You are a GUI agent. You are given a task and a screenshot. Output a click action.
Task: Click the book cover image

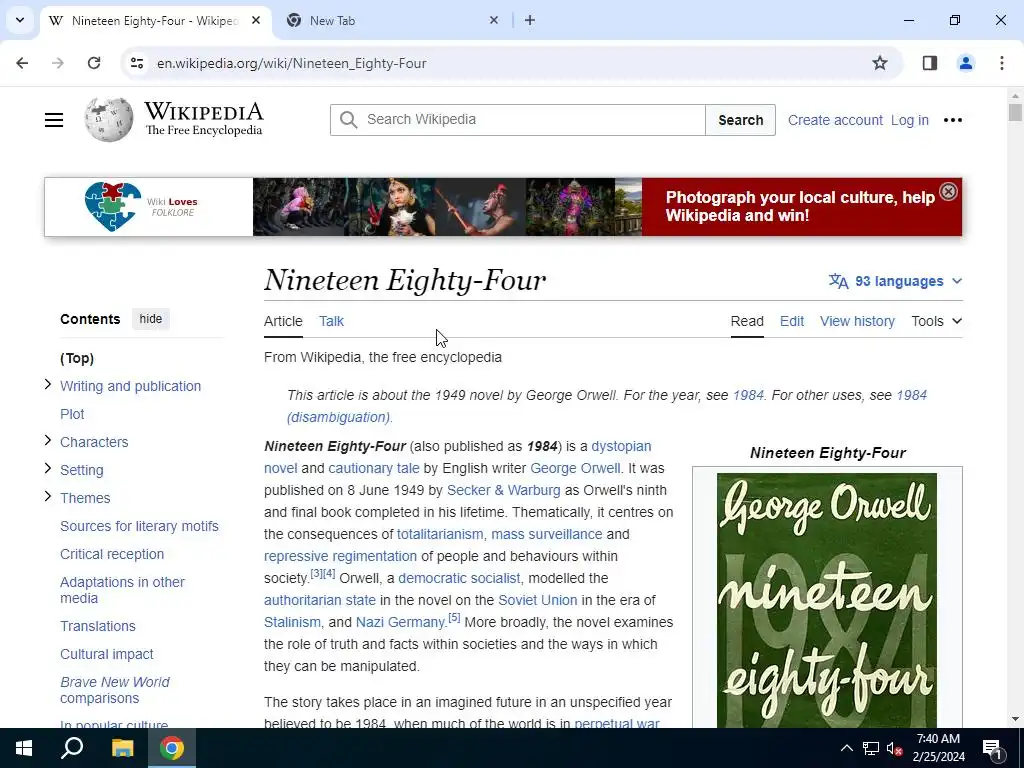[827, 600]
